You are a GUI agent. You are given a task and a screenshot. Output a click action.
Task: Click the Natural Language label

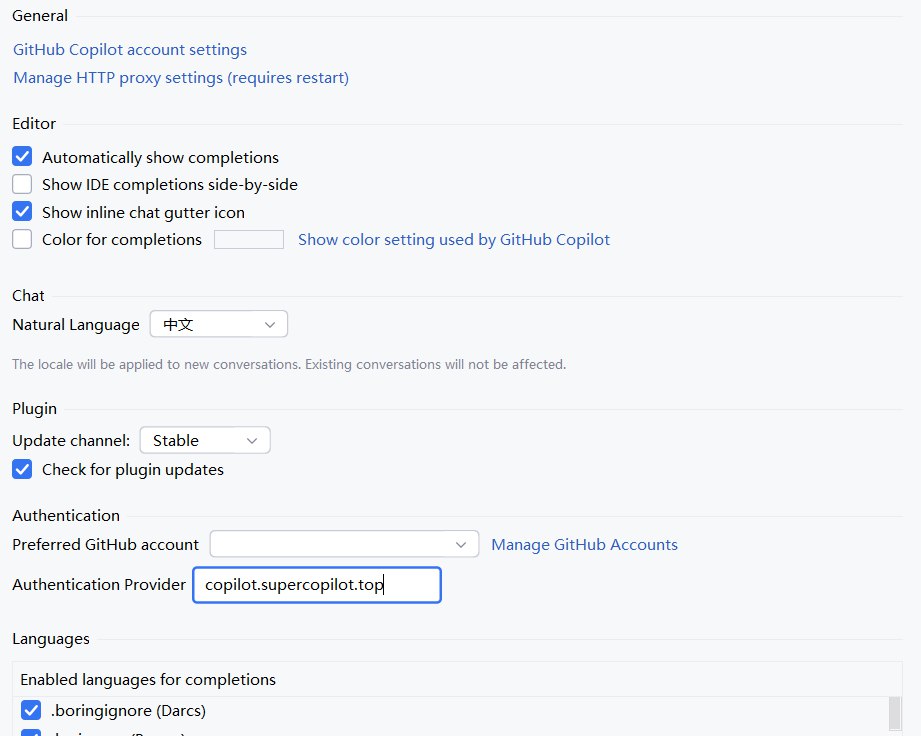pos(76,325)
